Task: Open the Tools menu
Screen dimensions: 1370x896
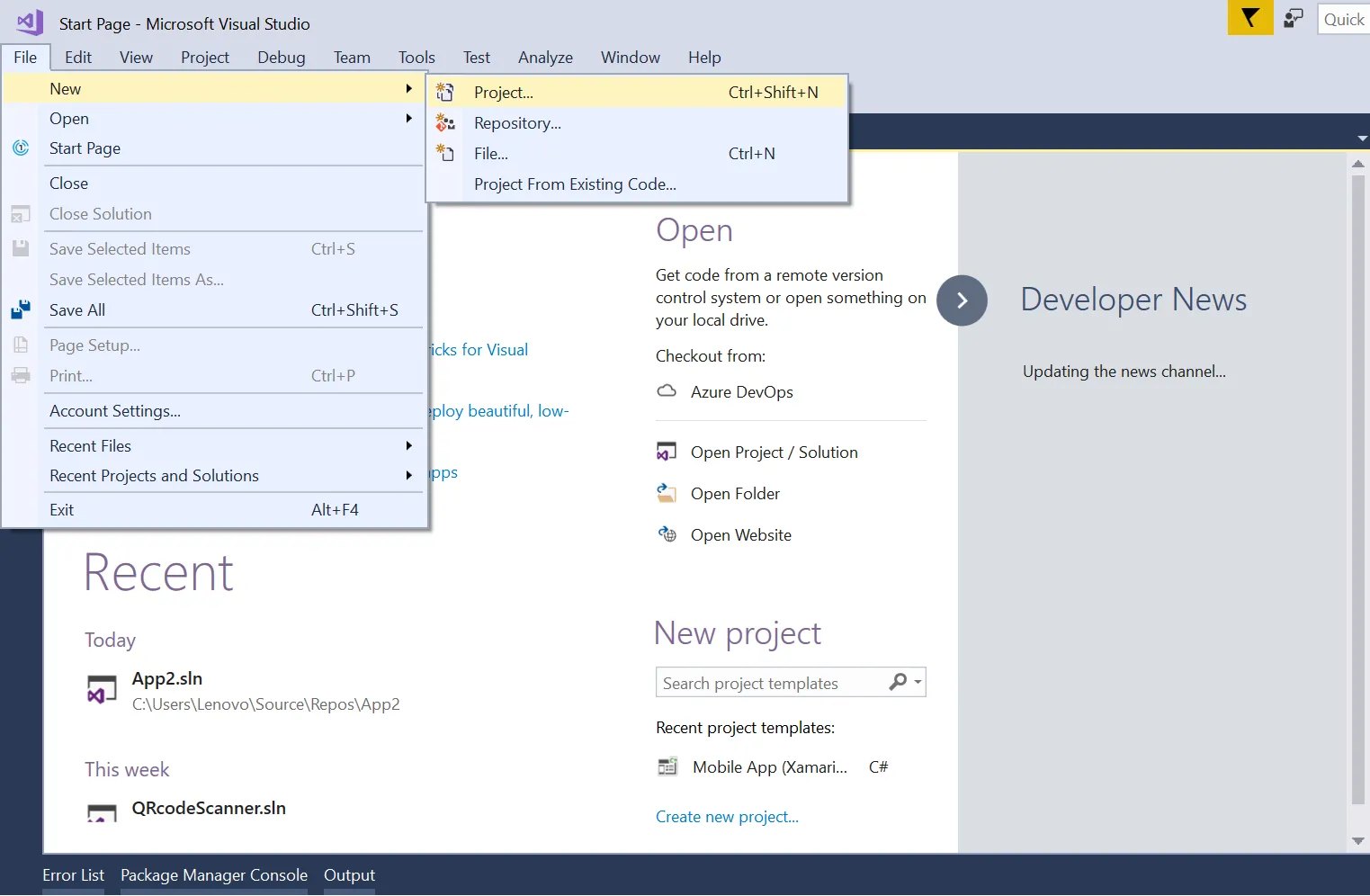Action: coord(416,57)
